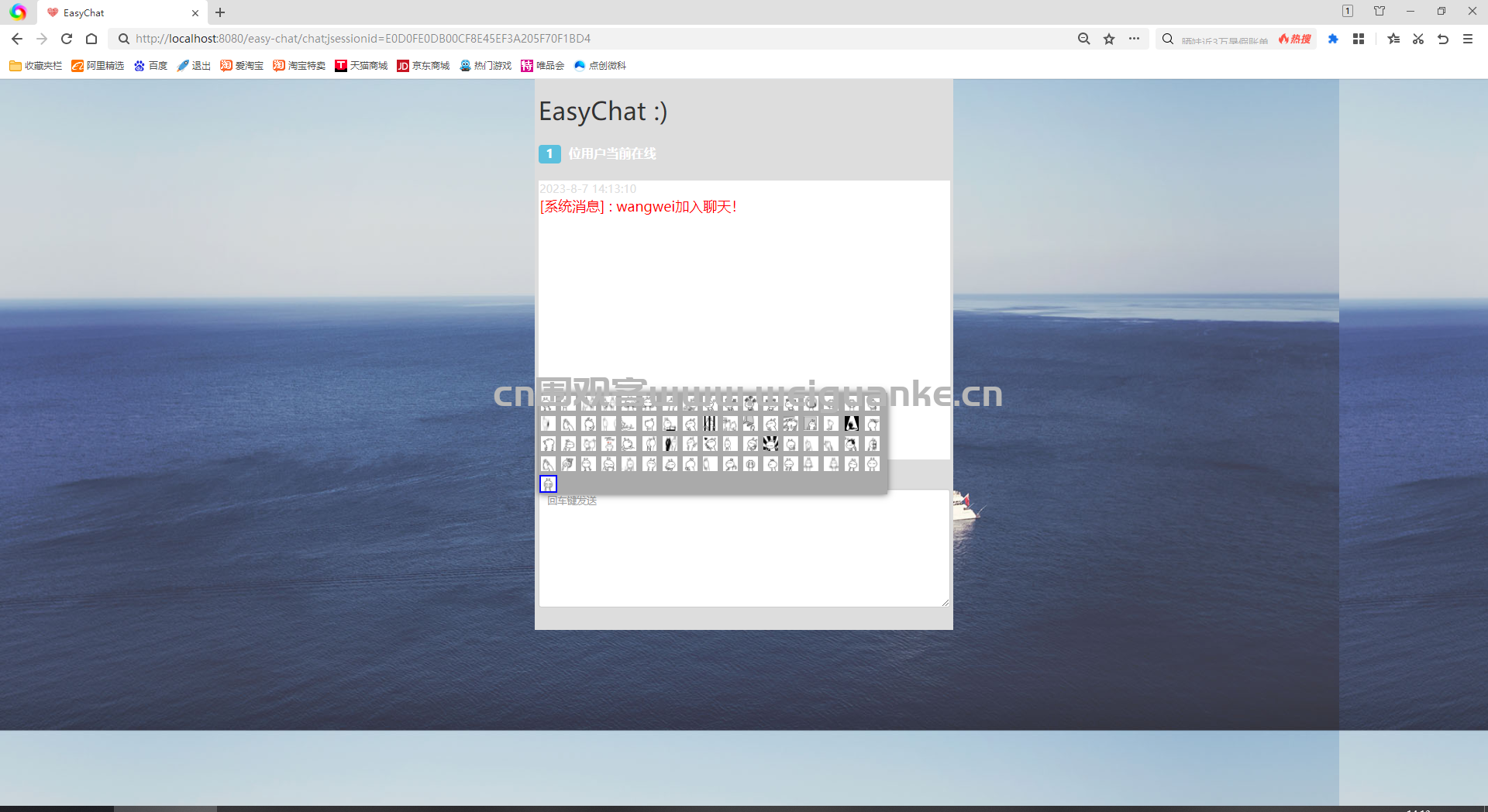Open the three-dots address bar menu

1134,39
